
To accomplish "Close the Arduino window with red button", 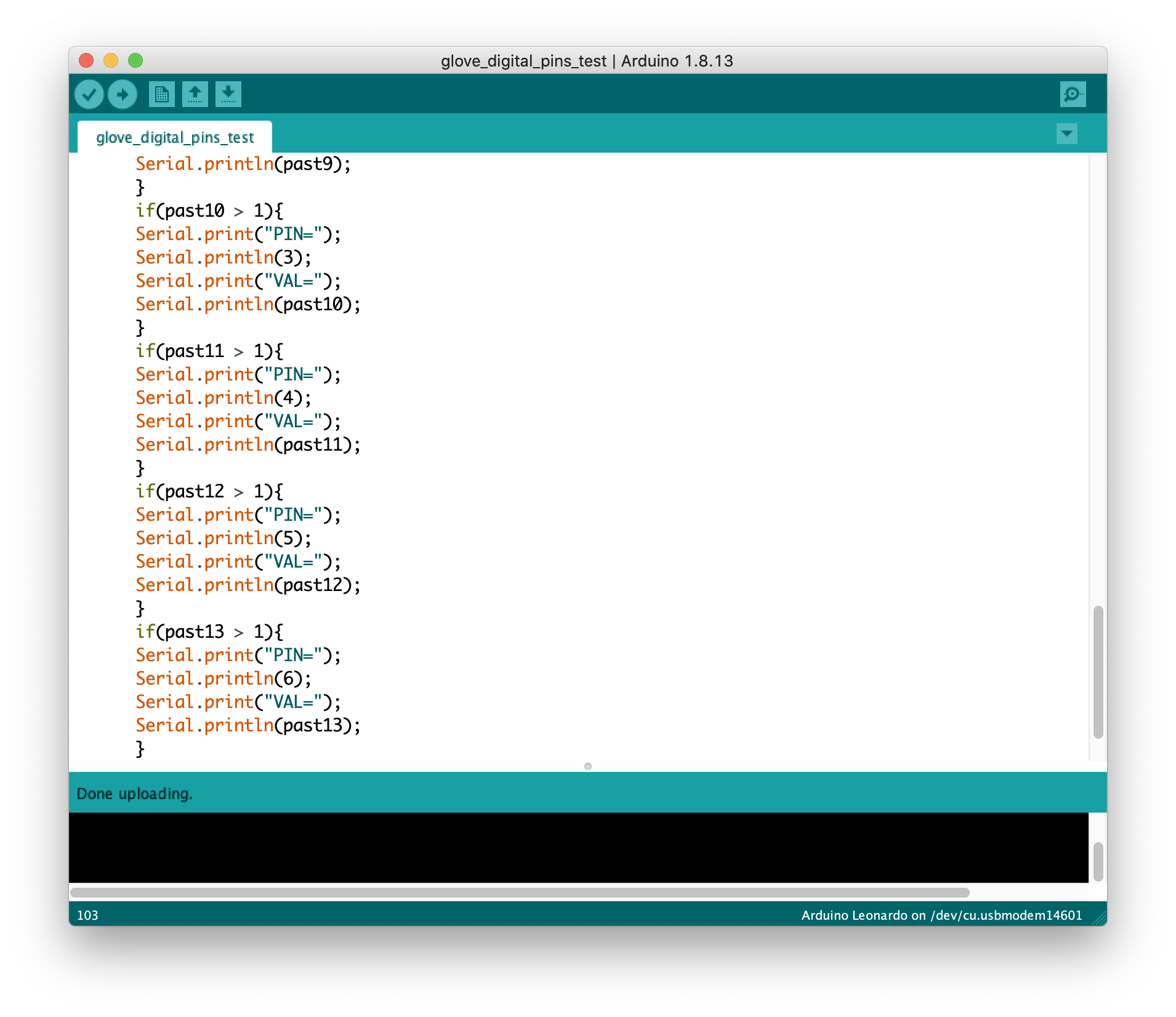I will pyautogui.click(x=86, y=60).
